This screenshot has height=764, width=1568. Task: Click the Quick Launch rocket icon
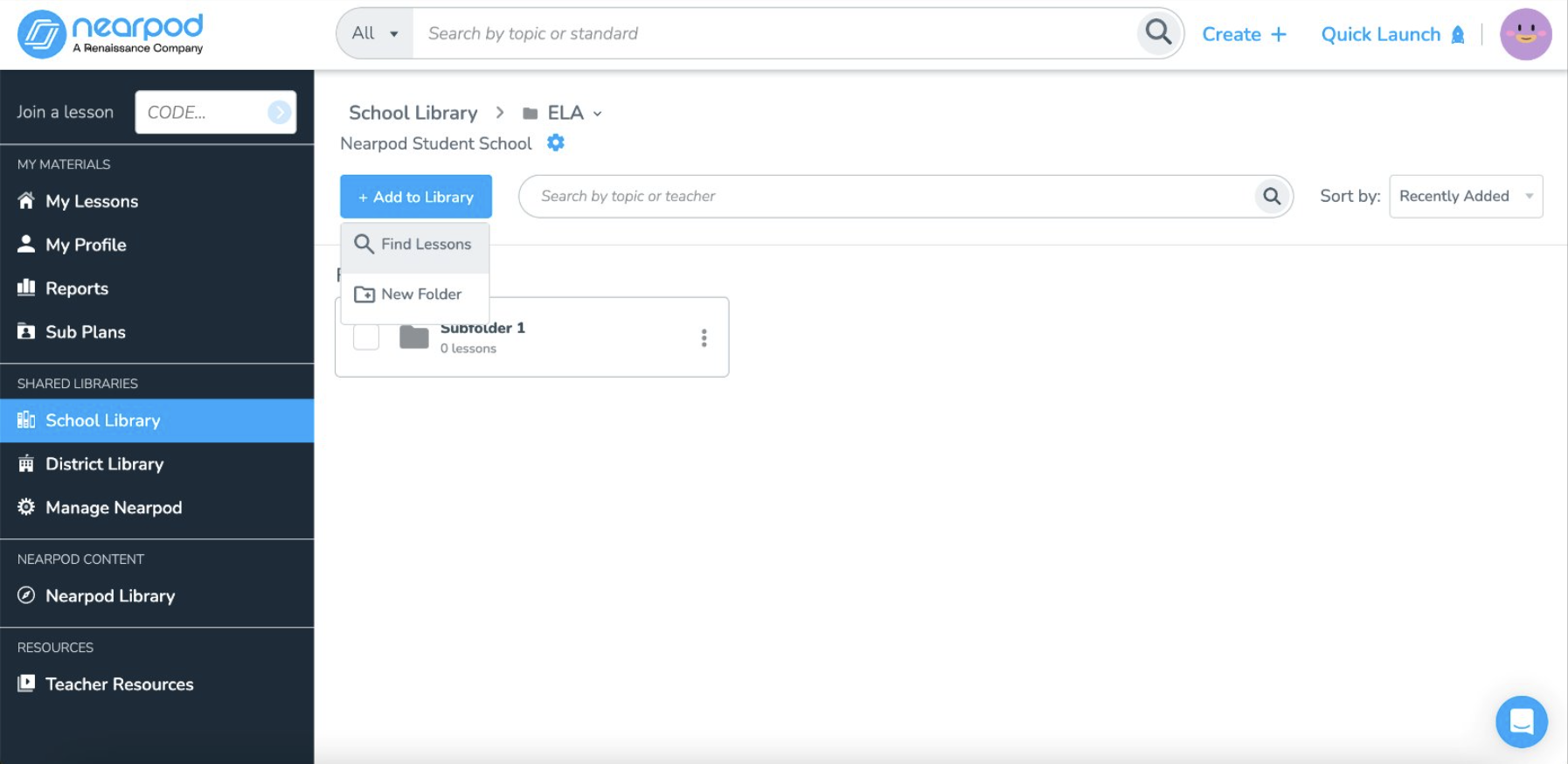pos(1458,35)
